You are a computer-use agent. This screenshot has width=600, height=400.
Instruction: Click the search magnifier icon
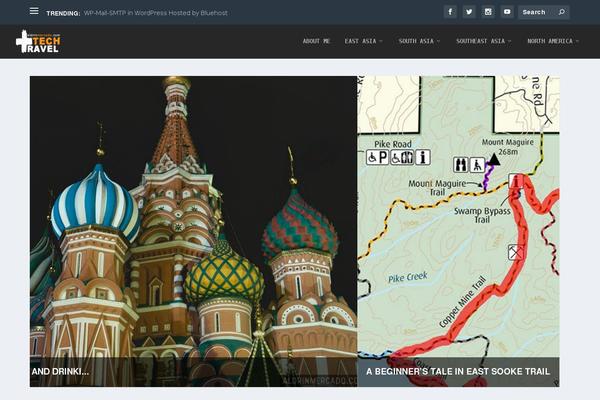561,12
